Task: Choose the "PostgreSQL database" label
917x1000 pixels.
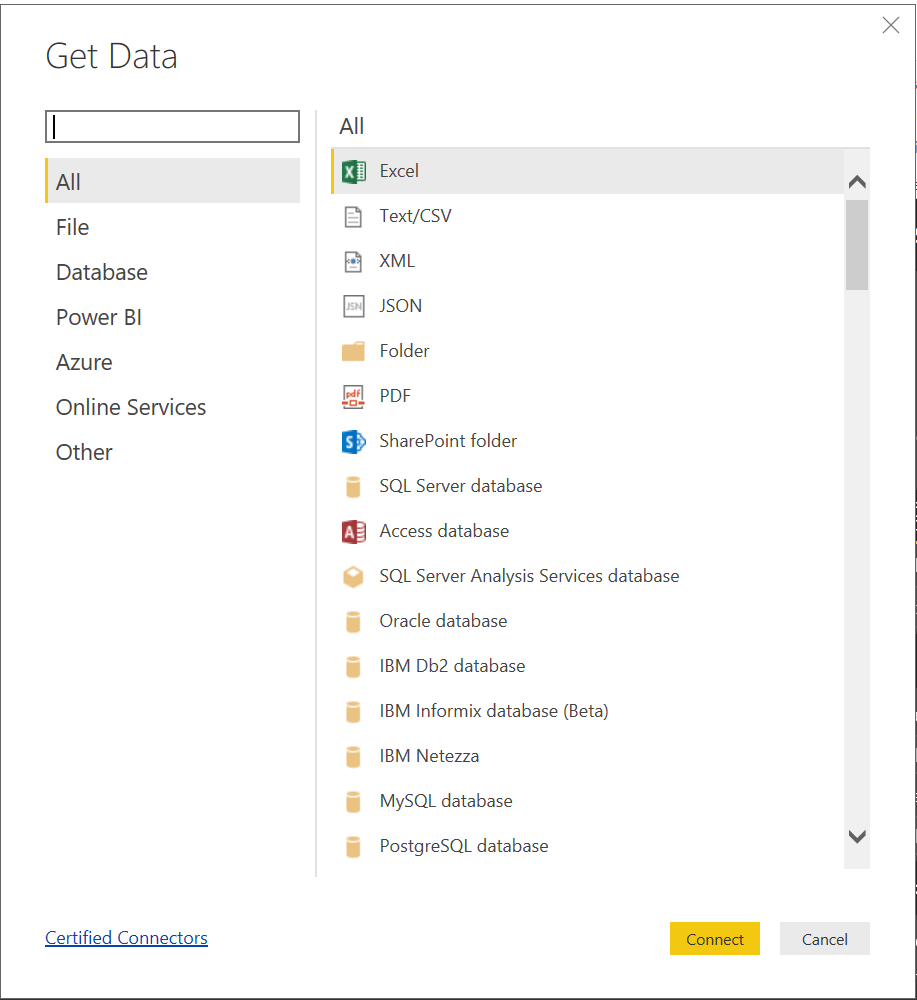Action: pos(464,846)
